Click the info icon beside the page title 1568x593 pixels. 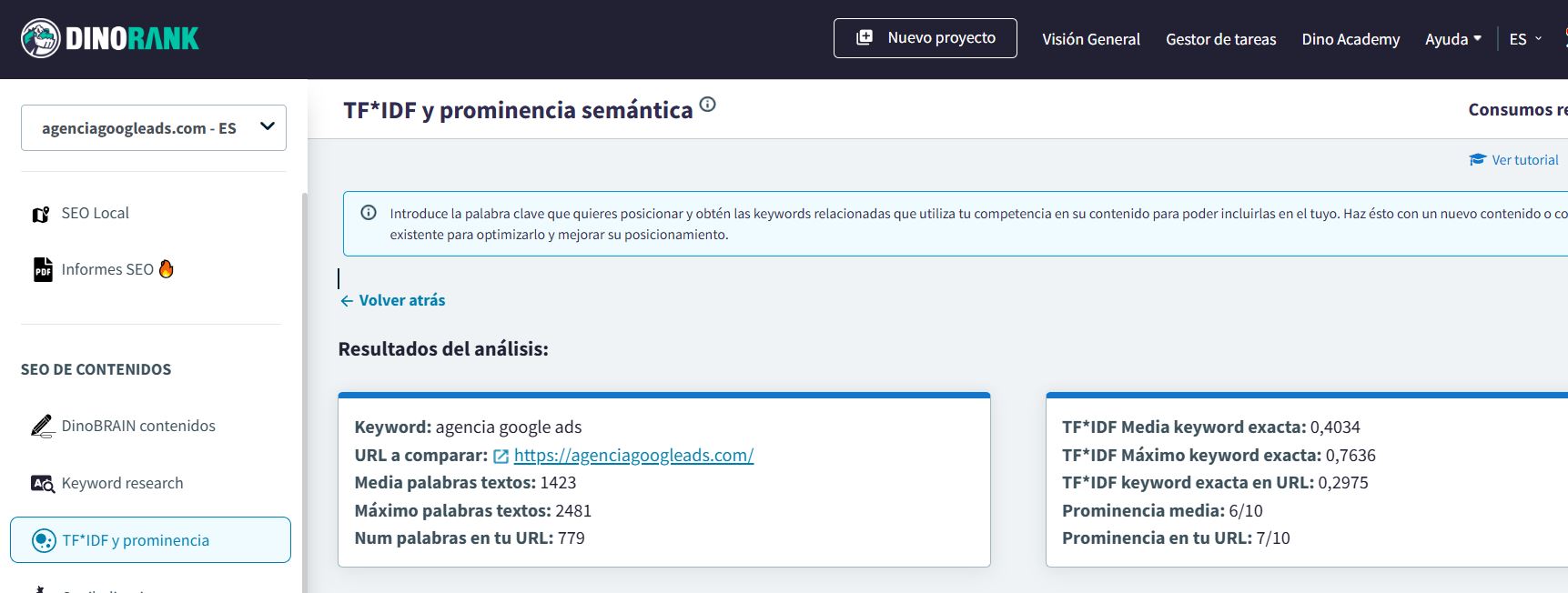coord(707,105)
